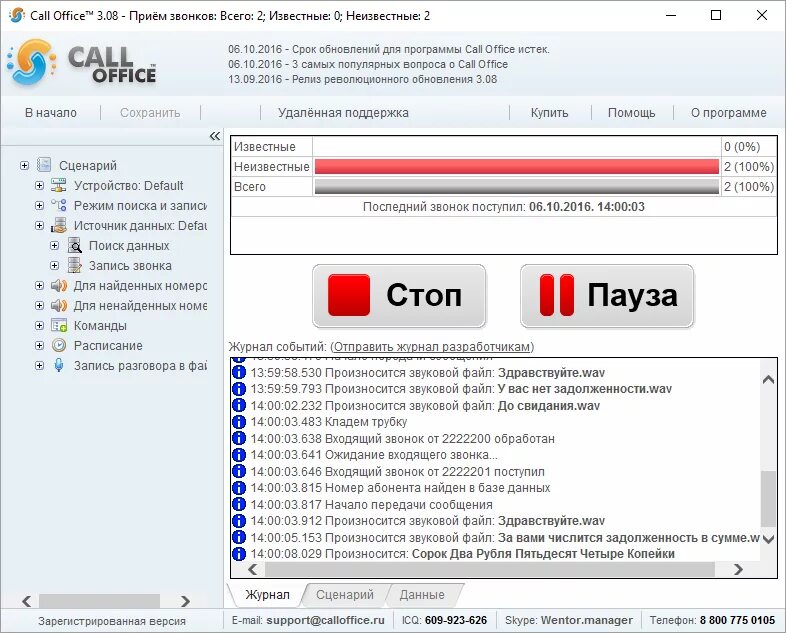
Task: Click the Устройство: Default device icon
Action: click(x=59, y=185)
